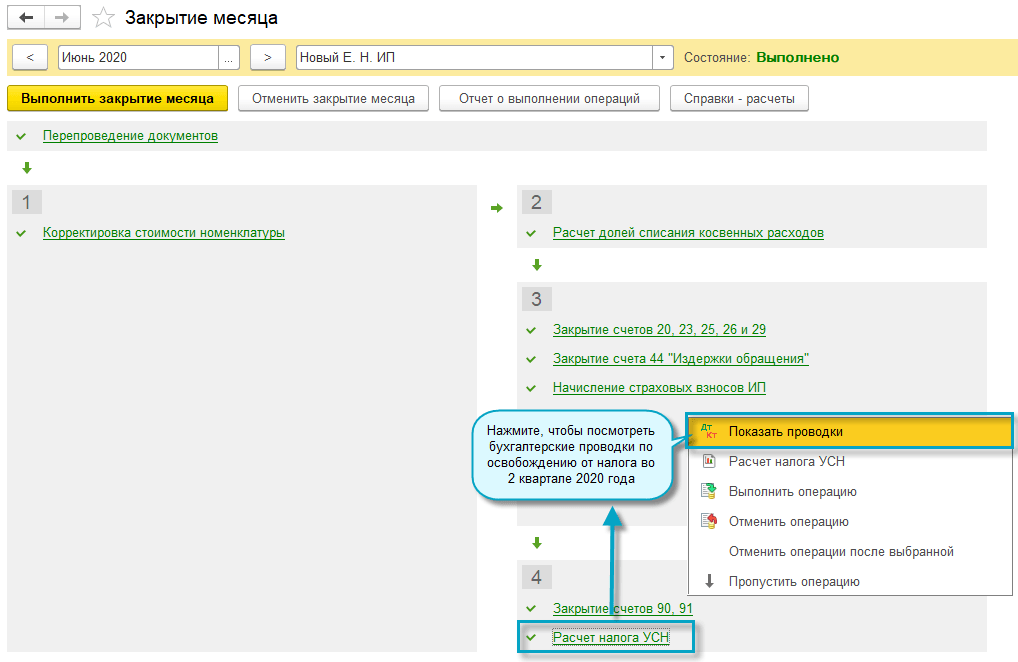Open Корректировка стоимости номенклатуры operation

pyautogui.click(x=164, y=233)
